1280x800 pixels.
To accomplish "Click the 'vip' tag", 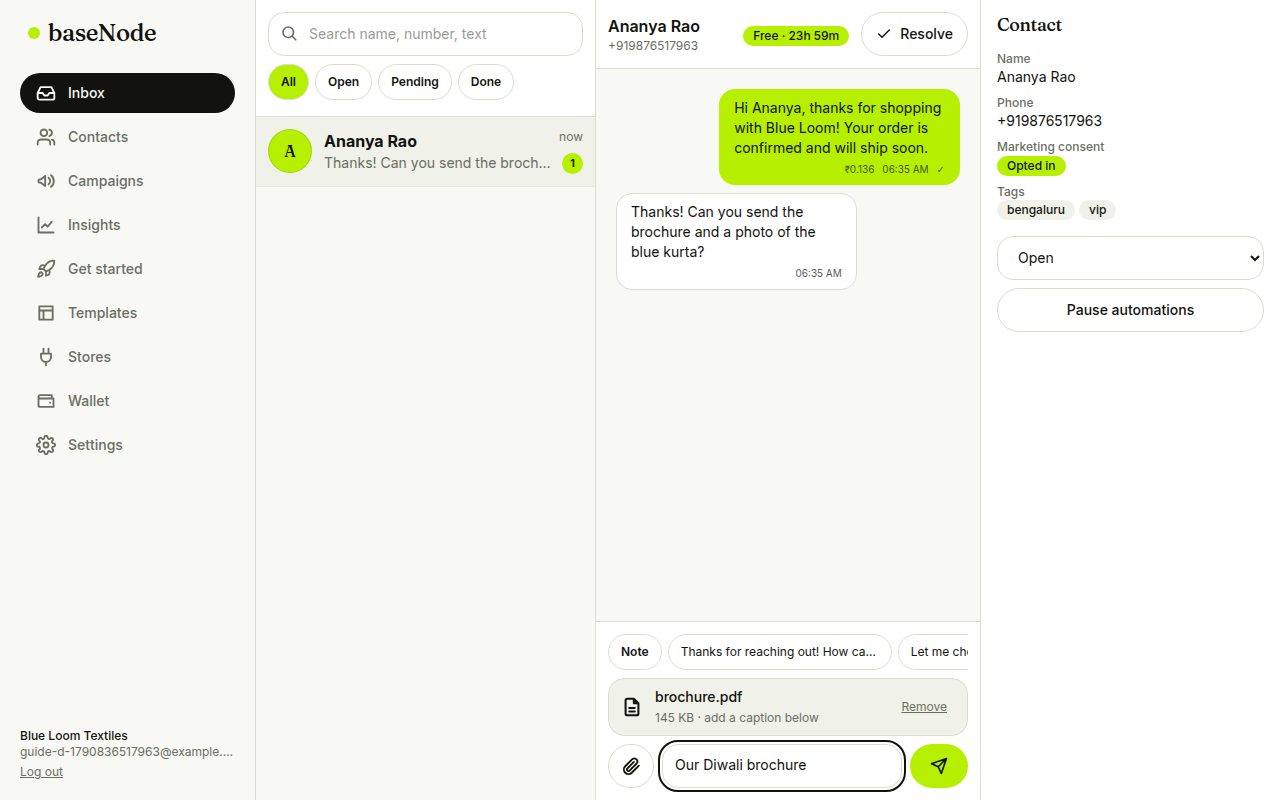I will 1097,210.
